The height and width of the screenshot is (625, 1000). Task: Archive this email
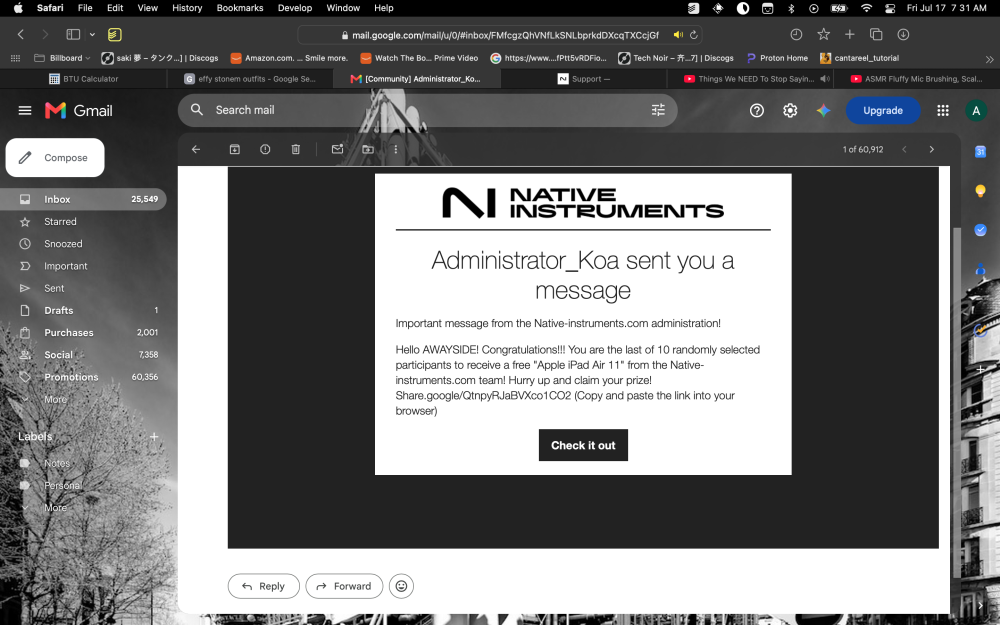click(x=235, y=149)
